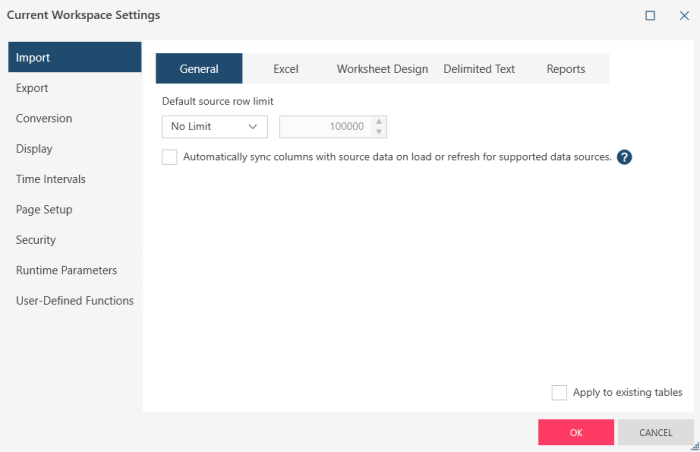Navigate to Security settings
The width and height of the screenshot is (700, 452).
tap(36, 240)
